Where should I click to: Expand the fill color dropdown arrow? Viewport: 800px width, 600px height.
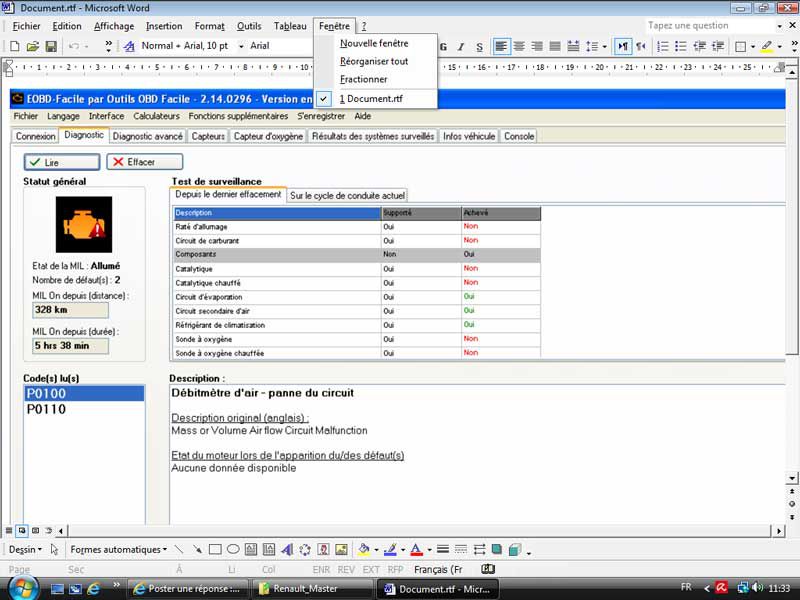(377, 549)
